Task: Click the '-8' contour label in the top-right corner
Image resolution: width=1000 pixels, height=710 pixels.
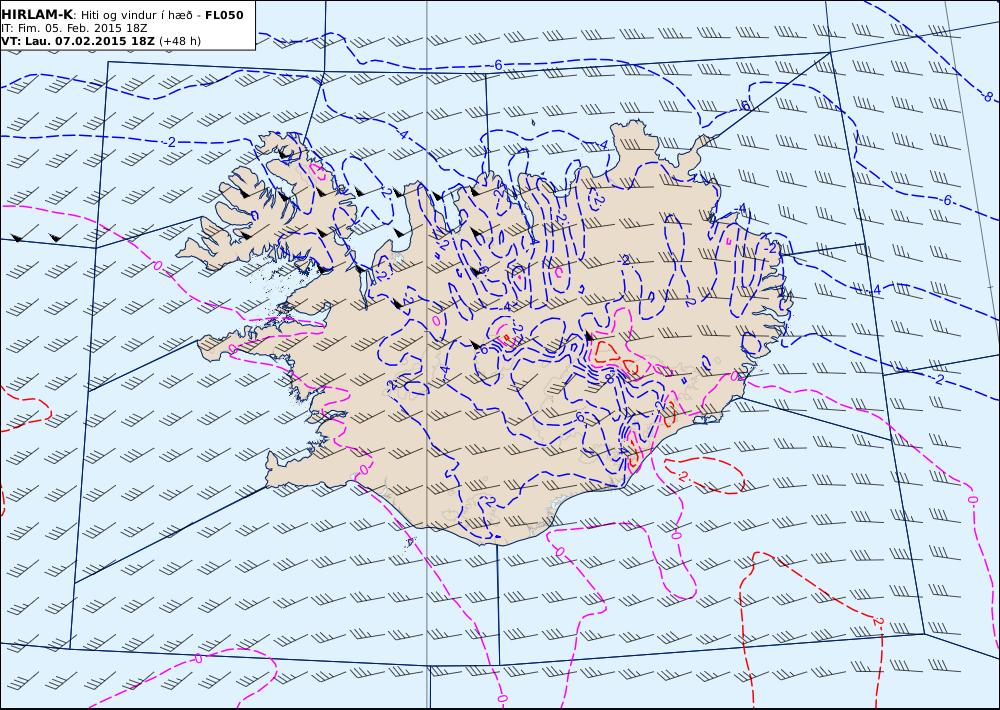Action: 987,97
